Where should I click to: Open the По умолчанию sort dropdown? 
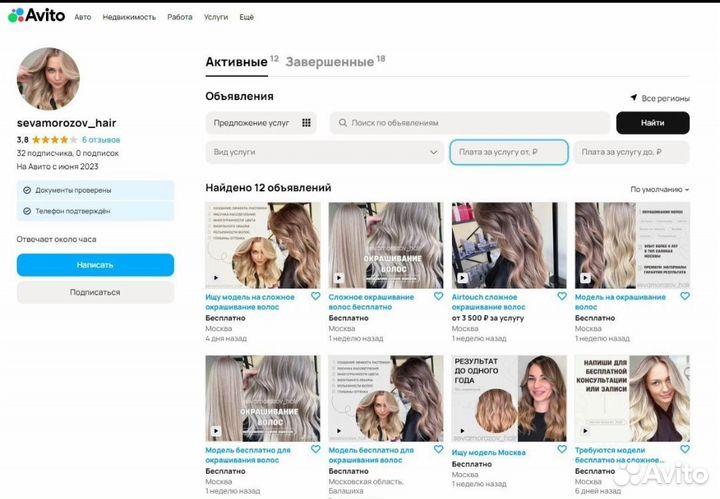click(x=659, y=188)
